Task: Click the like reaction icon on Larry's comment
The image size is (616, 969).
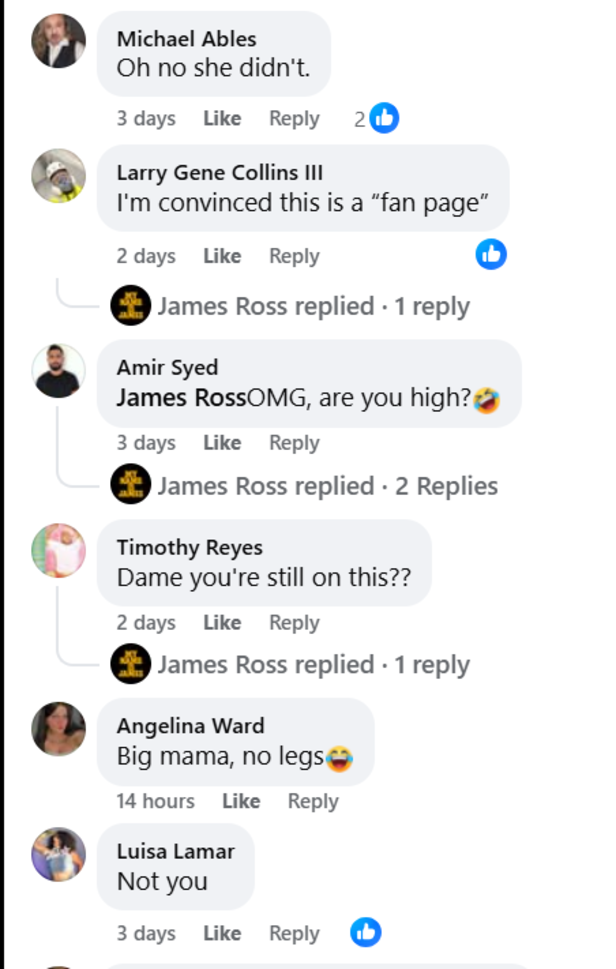Action: tap(490, 255)
